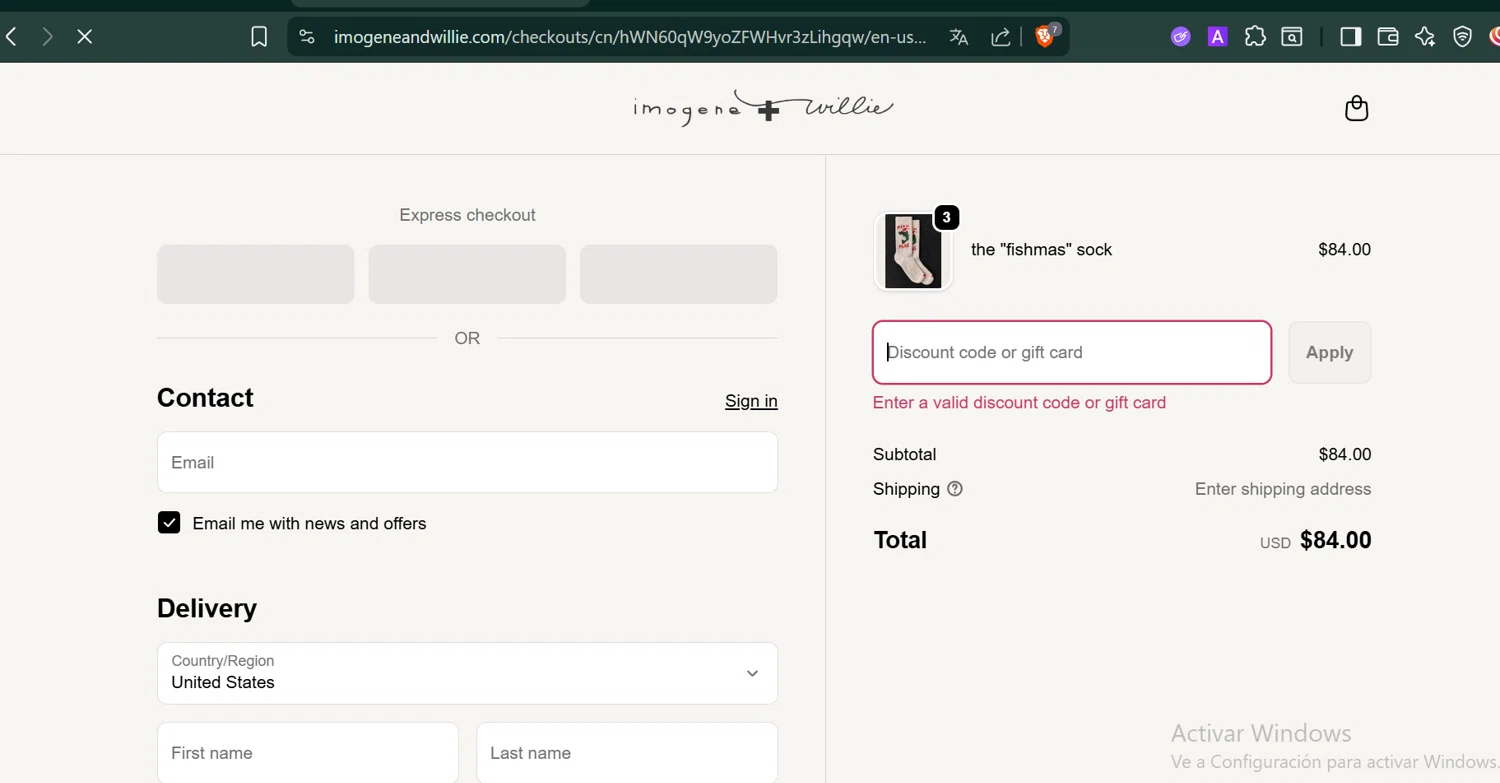
Task: Click the Shipping help question mark icon
Action: click(955, 489)
